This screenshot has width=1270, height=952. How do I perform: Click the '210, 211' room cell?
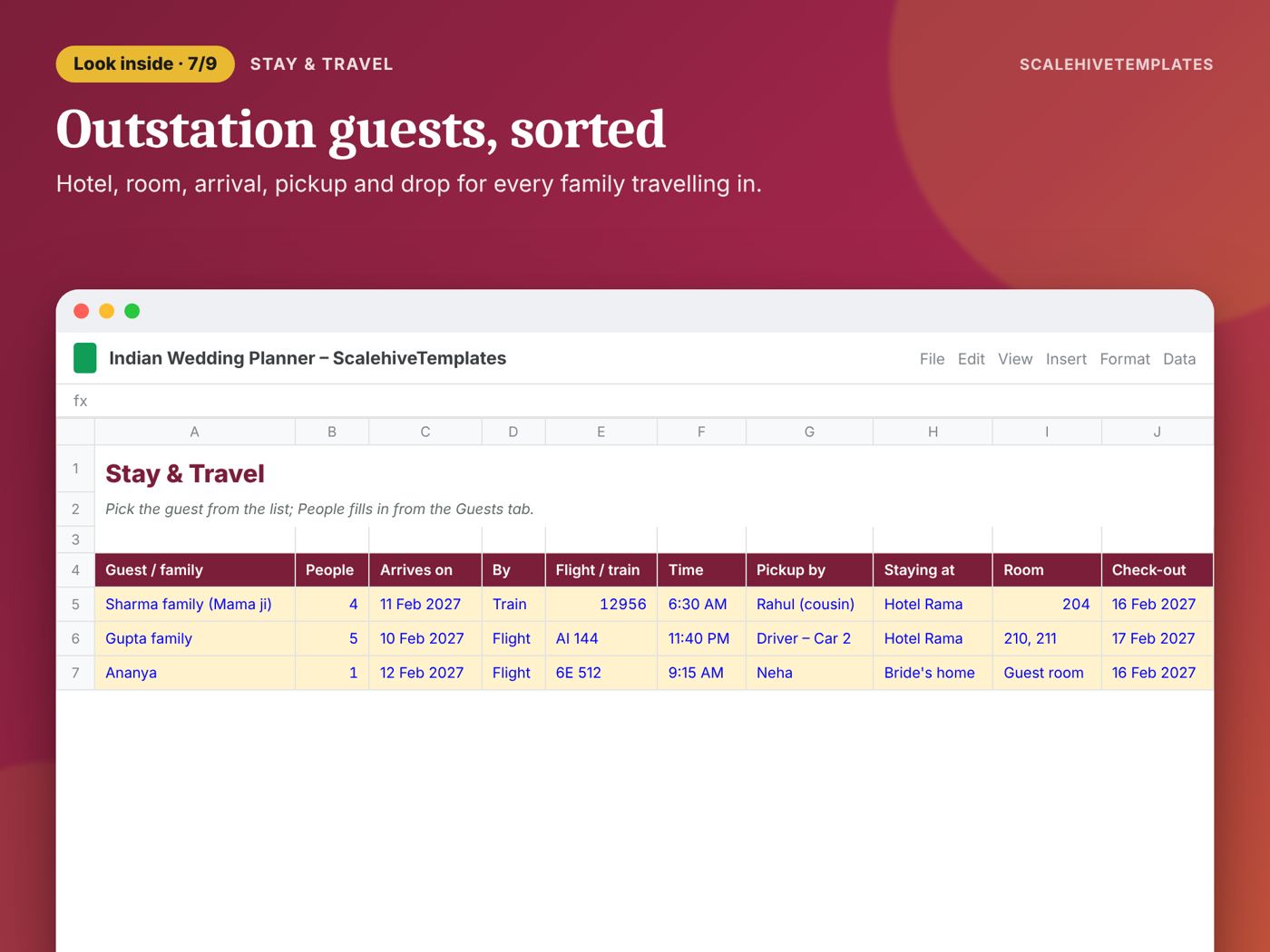point(1047,639)
